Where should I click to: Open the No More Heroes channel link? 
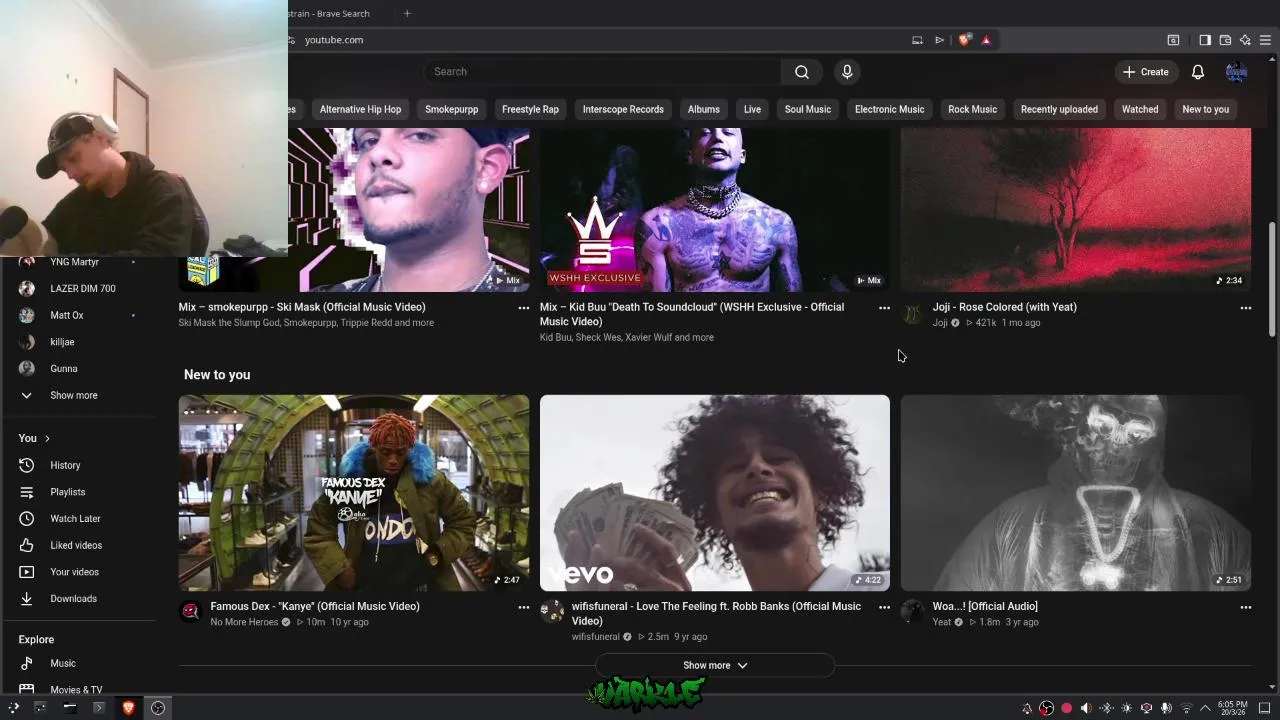click(x=244, y=622)
